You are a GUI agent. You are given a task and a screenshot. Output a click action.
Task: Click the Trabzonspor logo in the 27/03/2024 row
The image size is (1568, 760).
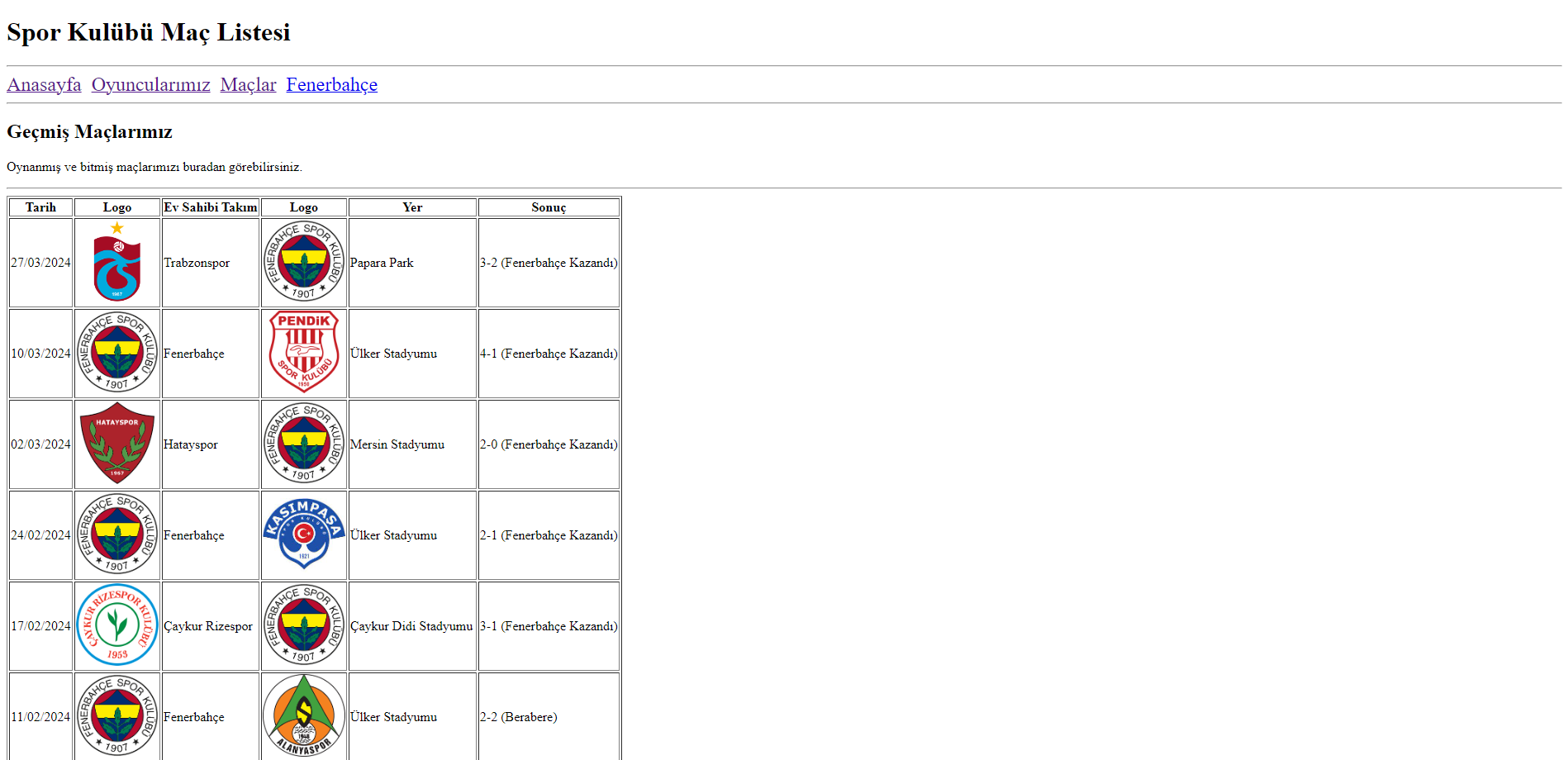click(117, 262)
